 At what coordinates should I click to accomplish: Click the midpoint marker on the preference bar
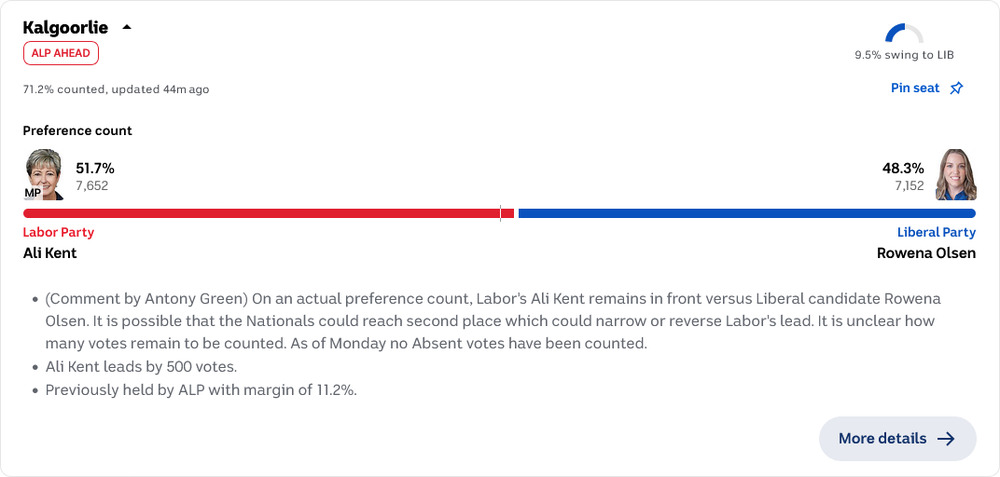[500, 214]
